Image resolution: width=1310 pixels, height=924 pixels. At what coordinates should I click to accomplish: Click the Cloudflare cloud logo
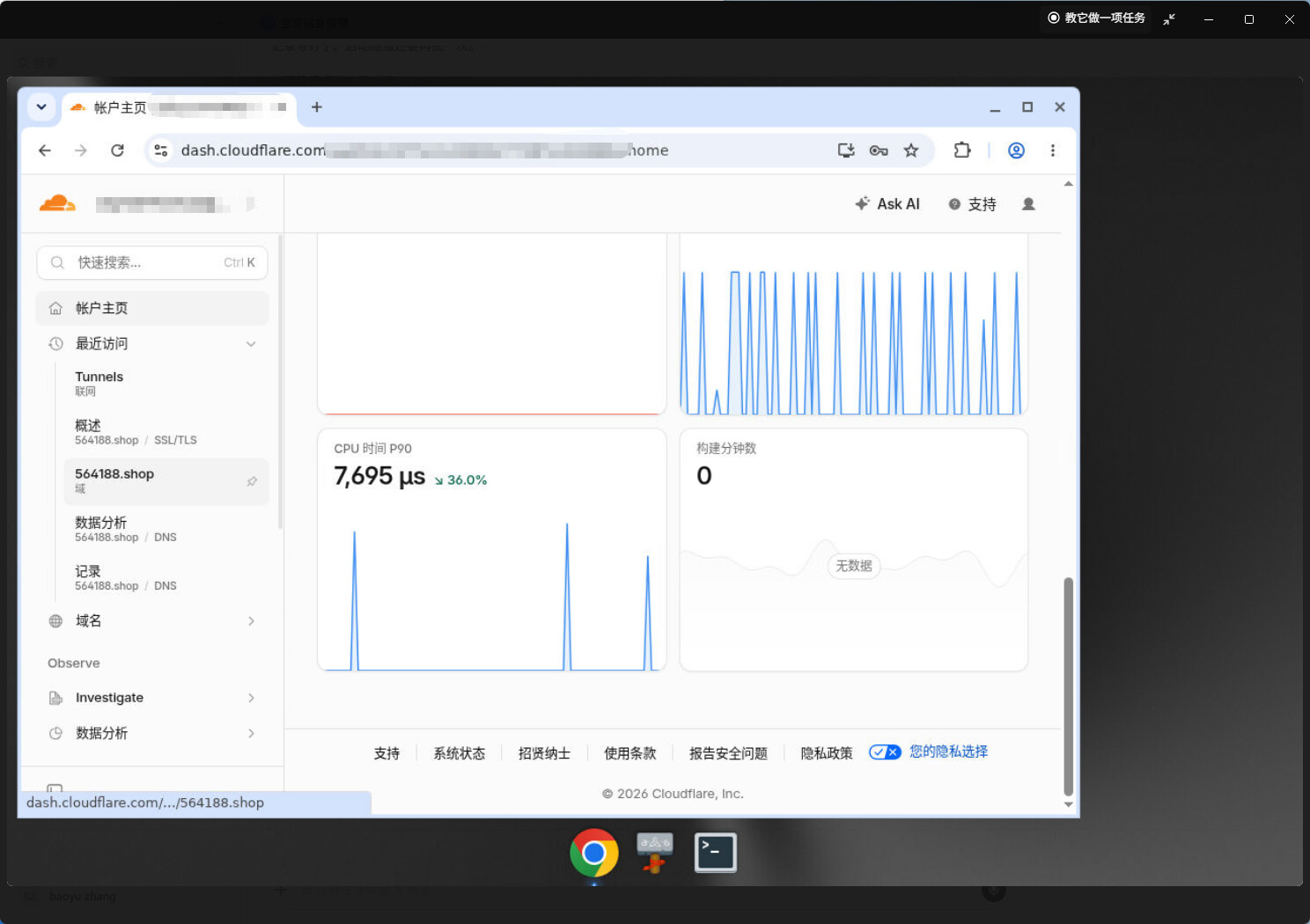pos(57,204)
